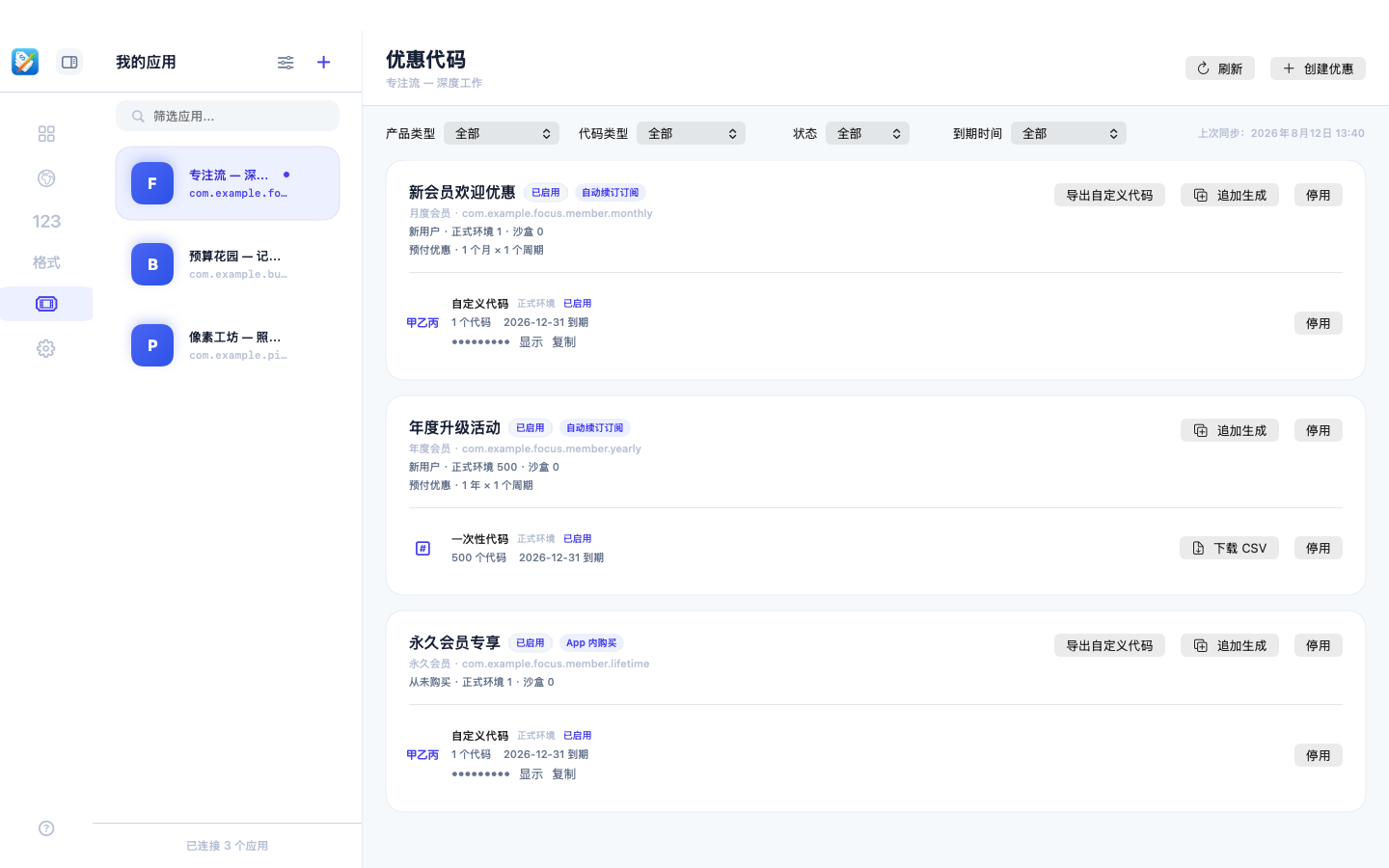Click the 新会员欢迎优惠 title
The height and width of the screenshot is (868, 1389).
coord(462,192)
